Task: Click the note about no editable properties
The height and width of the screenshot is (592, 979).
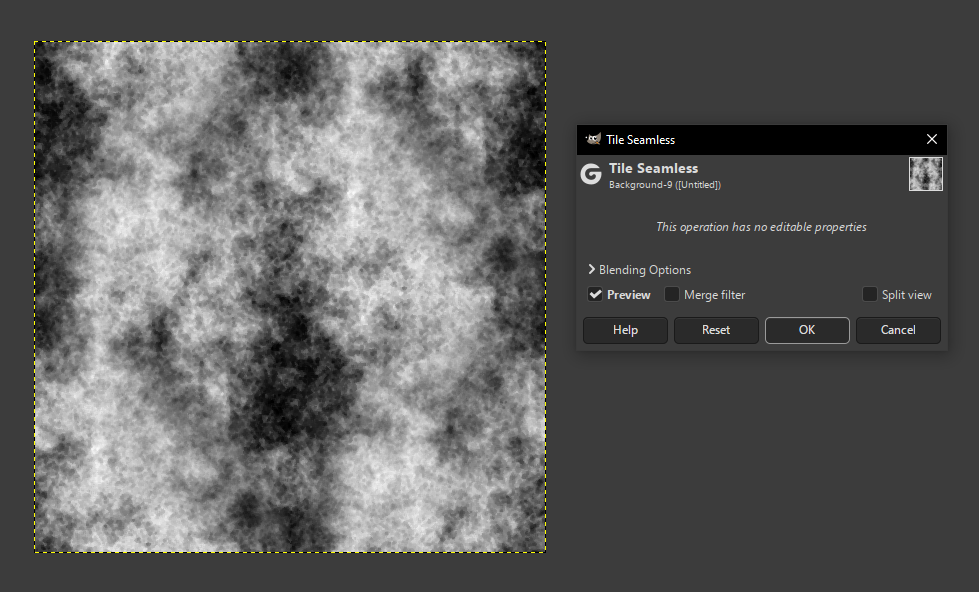Action: click(x=760, y=227)
